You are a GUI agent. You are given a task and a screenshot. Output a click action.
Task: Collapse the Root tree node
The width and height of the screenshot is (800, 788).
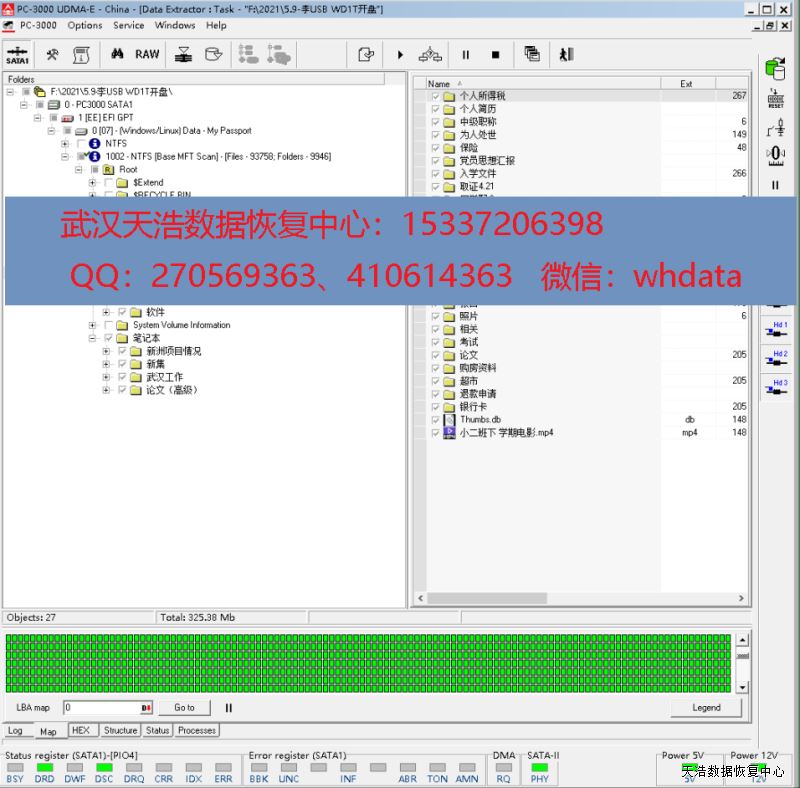[79, 169]
